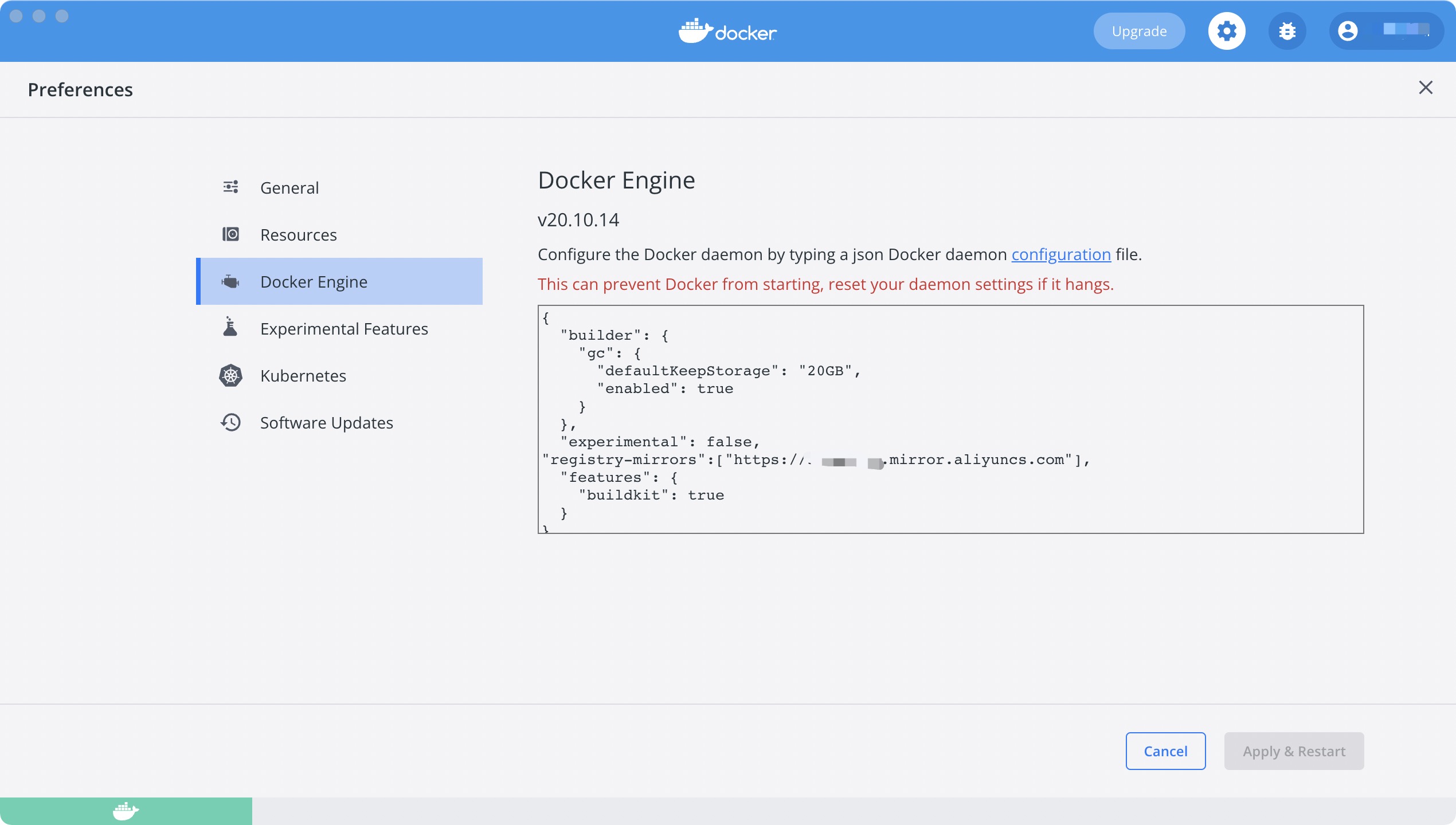Click the Kubernetes wheel icon

click(230, 375)
